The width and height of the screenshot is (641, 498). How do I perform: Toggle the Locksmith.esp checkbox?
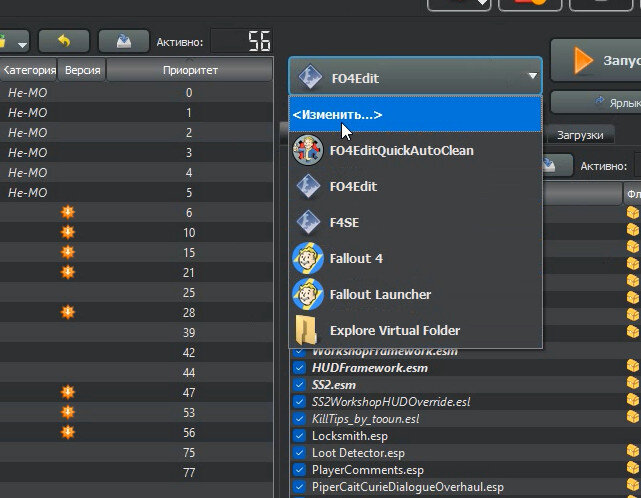299,436
